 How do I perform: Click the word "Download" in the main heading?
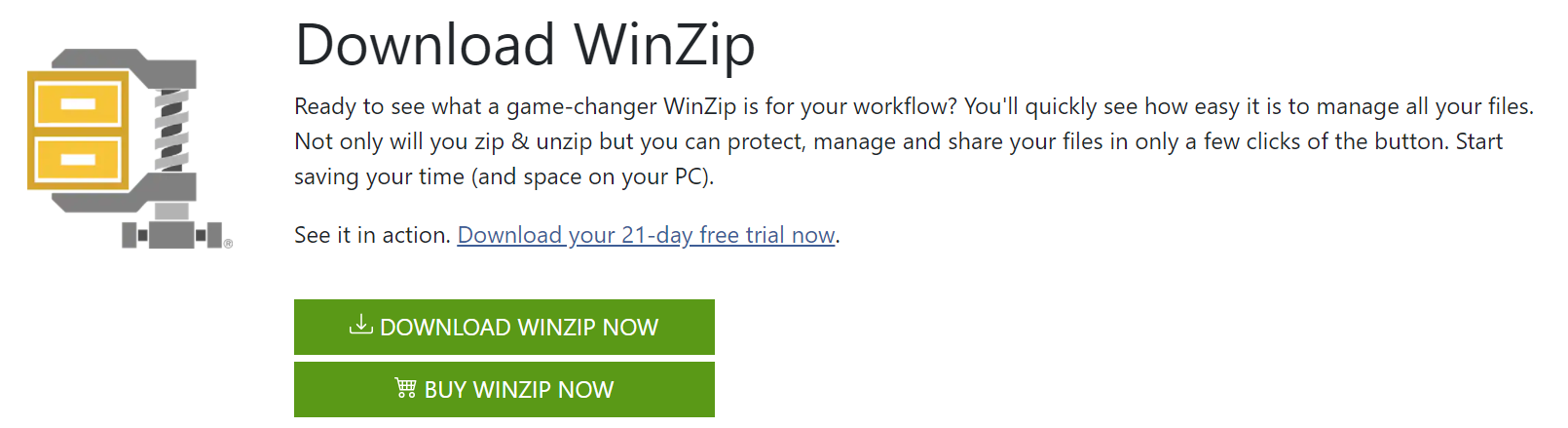pyautogui.click(x=425, y=45)
